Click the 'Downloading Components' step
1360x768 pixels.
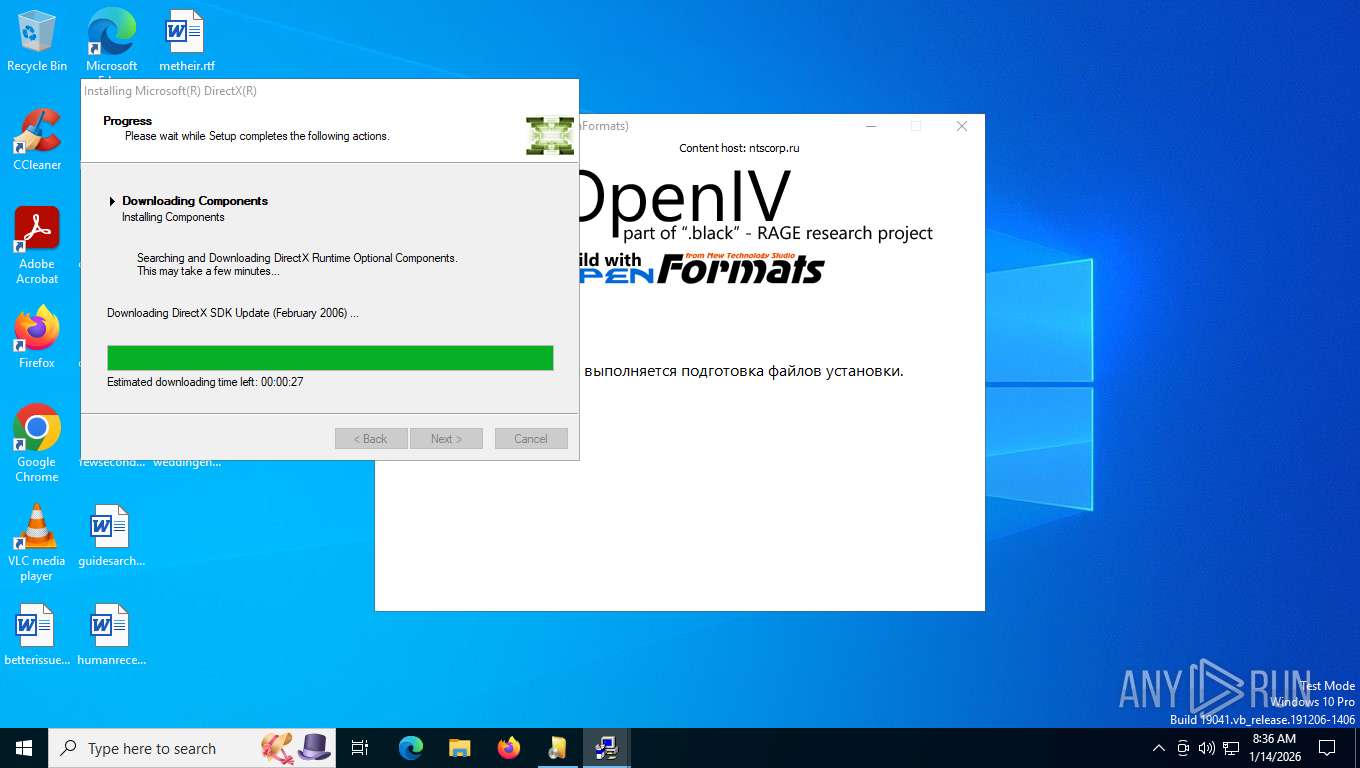pos(195,201)
